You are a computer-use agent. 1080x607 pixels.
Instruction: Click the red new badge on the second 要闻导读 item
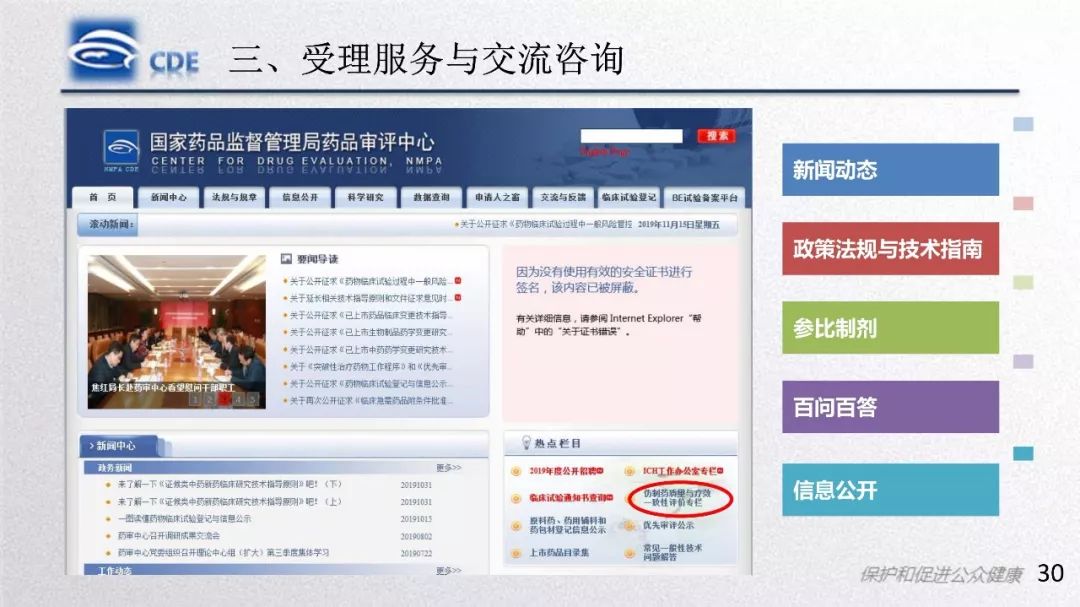coord(458,298)
